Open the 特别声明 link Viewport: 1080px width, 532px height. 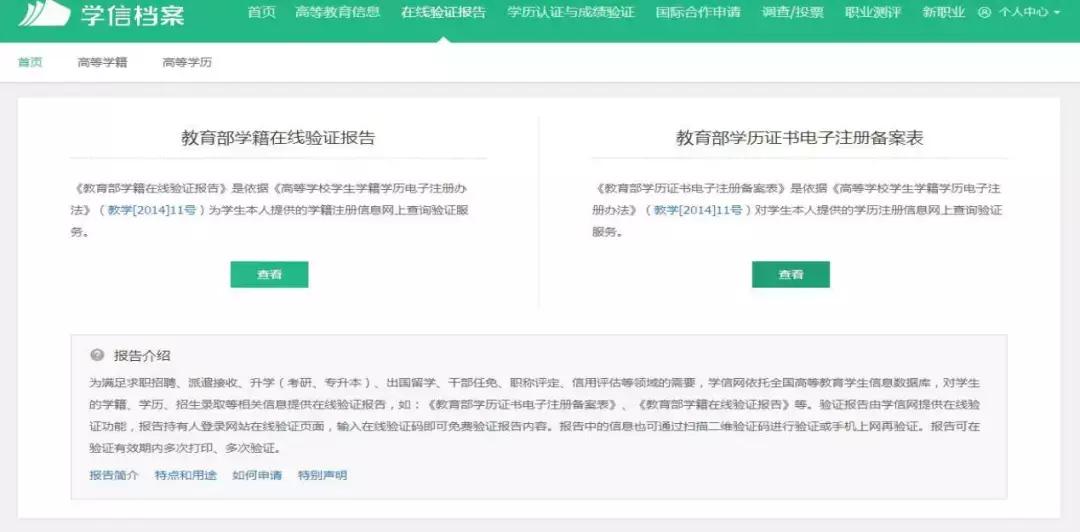pos(322,475)
